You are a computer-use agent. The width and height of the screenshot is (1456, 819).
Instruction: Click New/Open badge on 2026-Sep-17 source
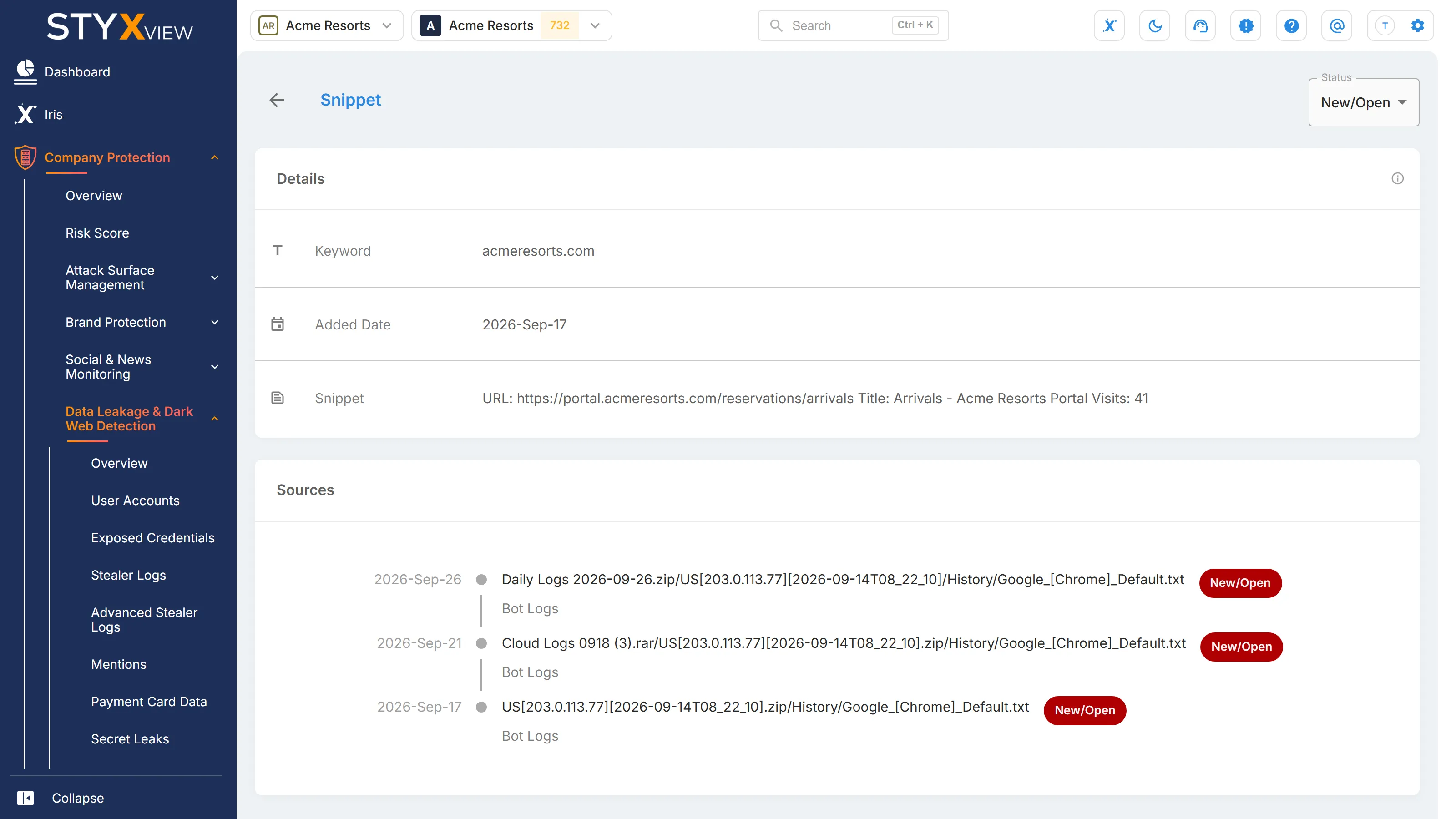(x=1085, y=710)
